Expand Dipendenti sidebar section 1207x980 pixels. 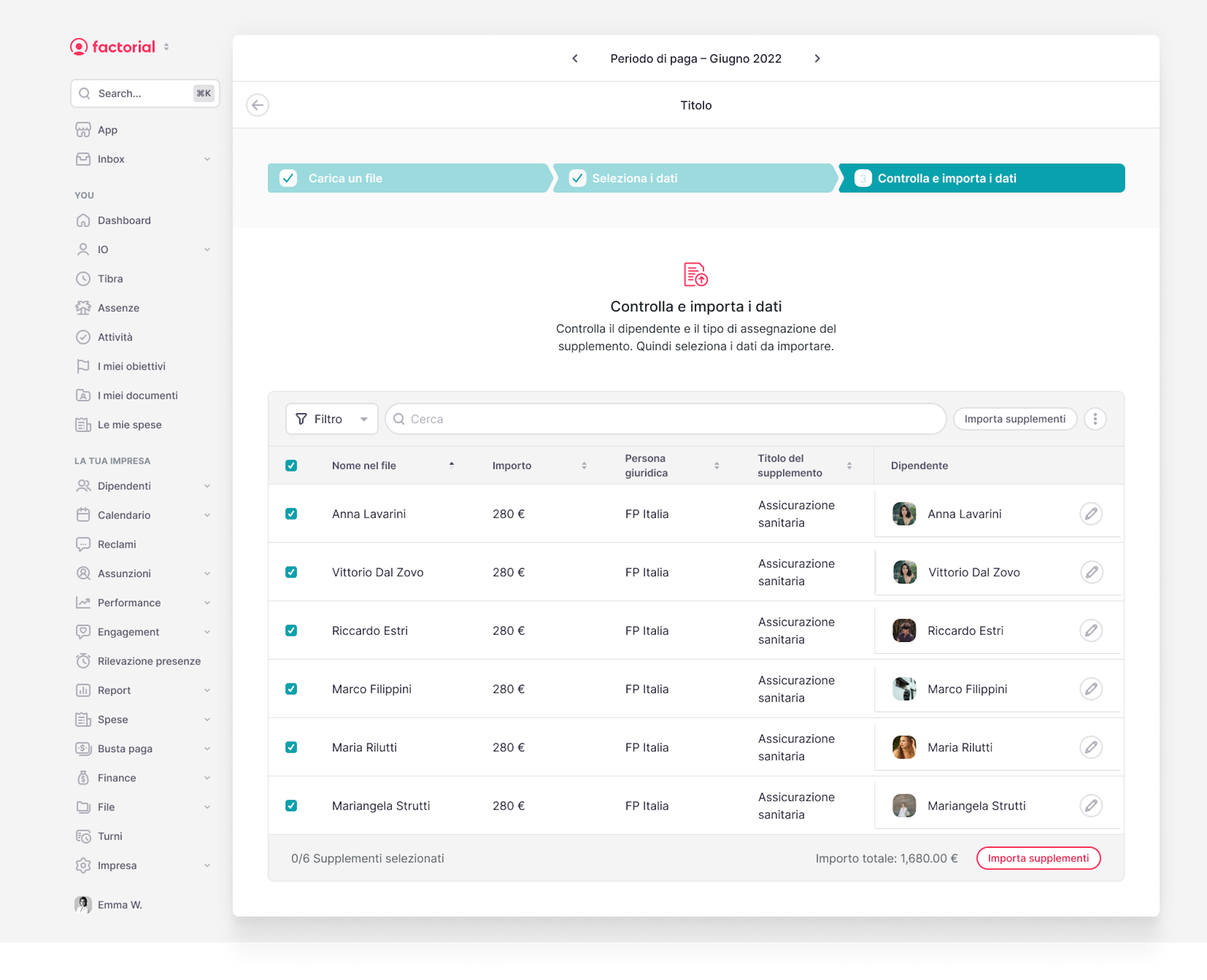(207, 486)
